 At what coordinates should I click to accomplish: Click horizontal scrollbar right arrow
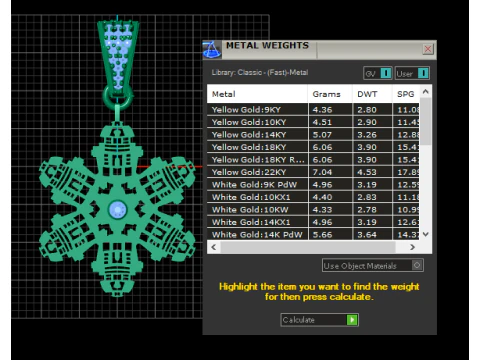click(x=413, y=247)
